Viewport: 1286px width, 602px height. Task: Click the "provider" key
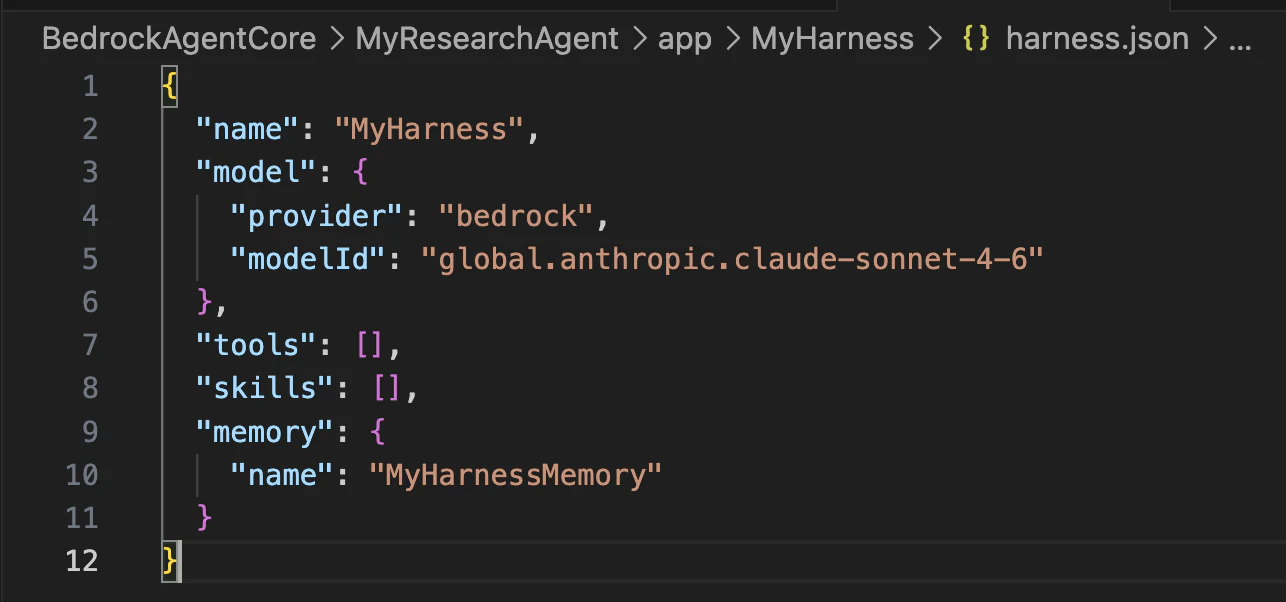pos(318,215)
